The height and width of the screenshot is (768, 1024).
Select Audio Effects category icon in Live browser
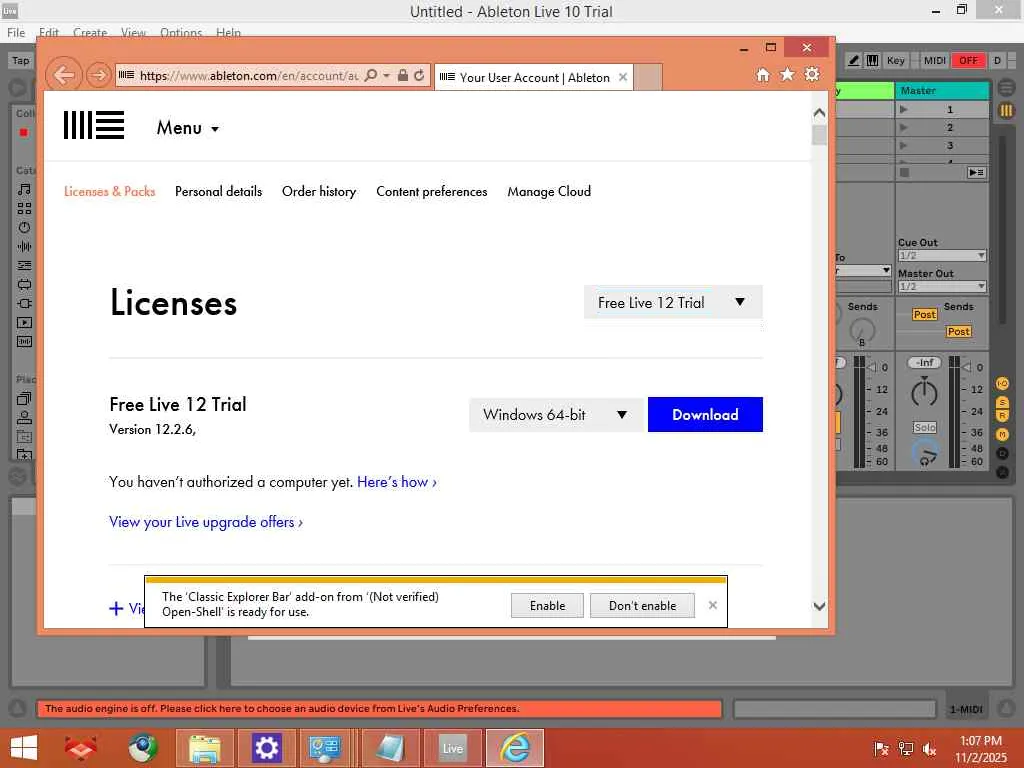(24, 246)
